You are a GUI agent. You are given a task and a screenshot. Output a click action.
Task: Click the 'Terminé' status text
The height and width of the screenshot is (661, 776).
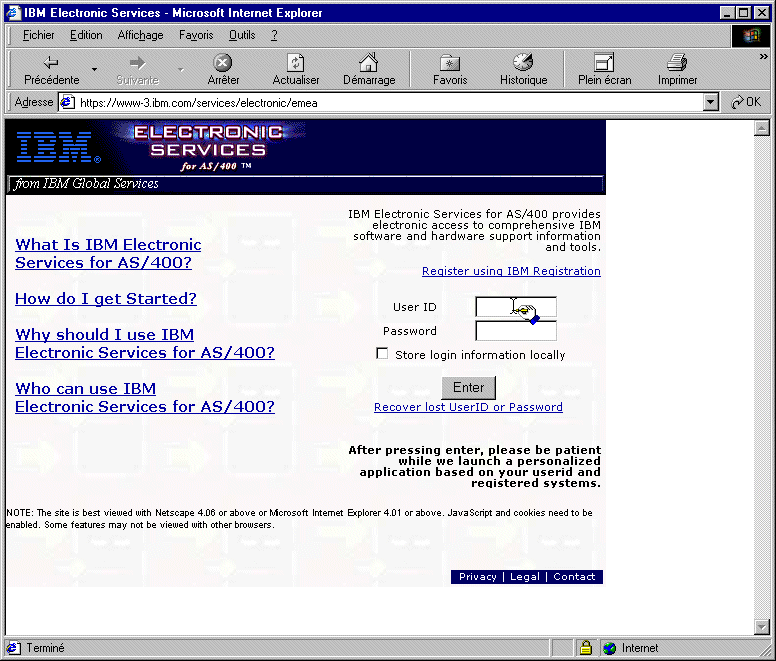point(46,648)
